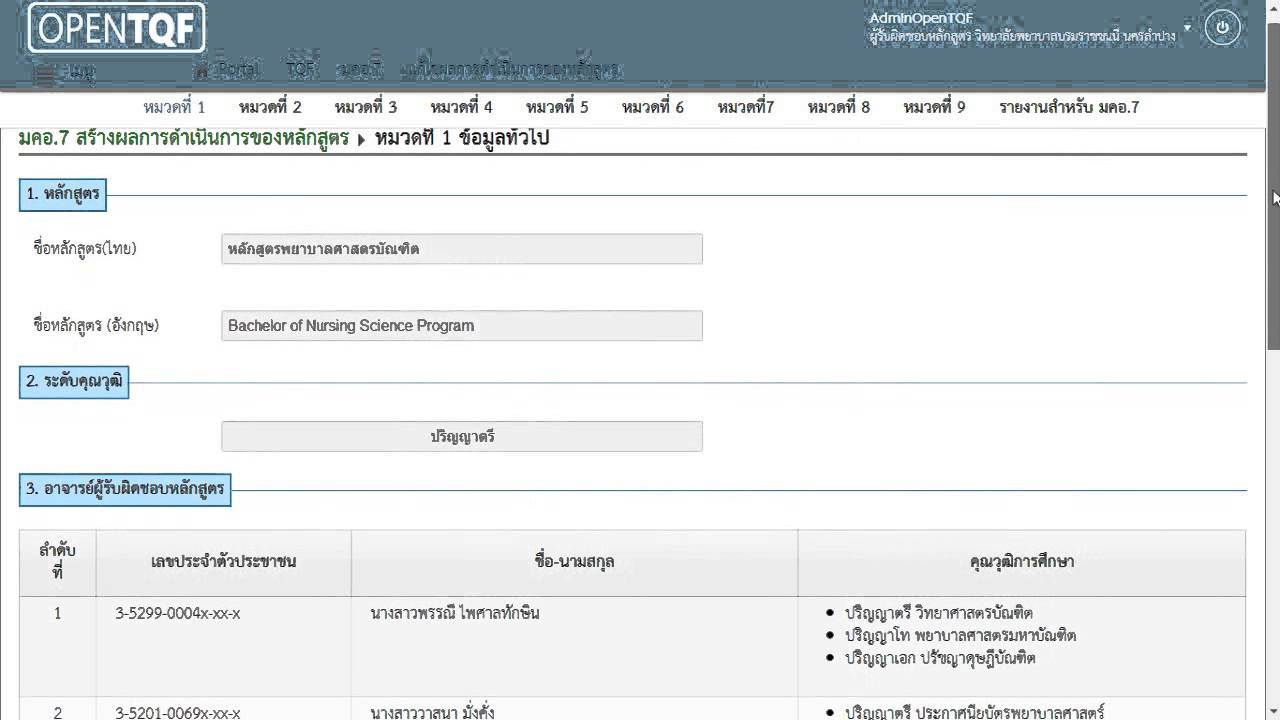This screenshot has width=1280, height=720.
Task: Select name cell นางสาววาสนา มั่งคั่ง
Action: (432, 712)
